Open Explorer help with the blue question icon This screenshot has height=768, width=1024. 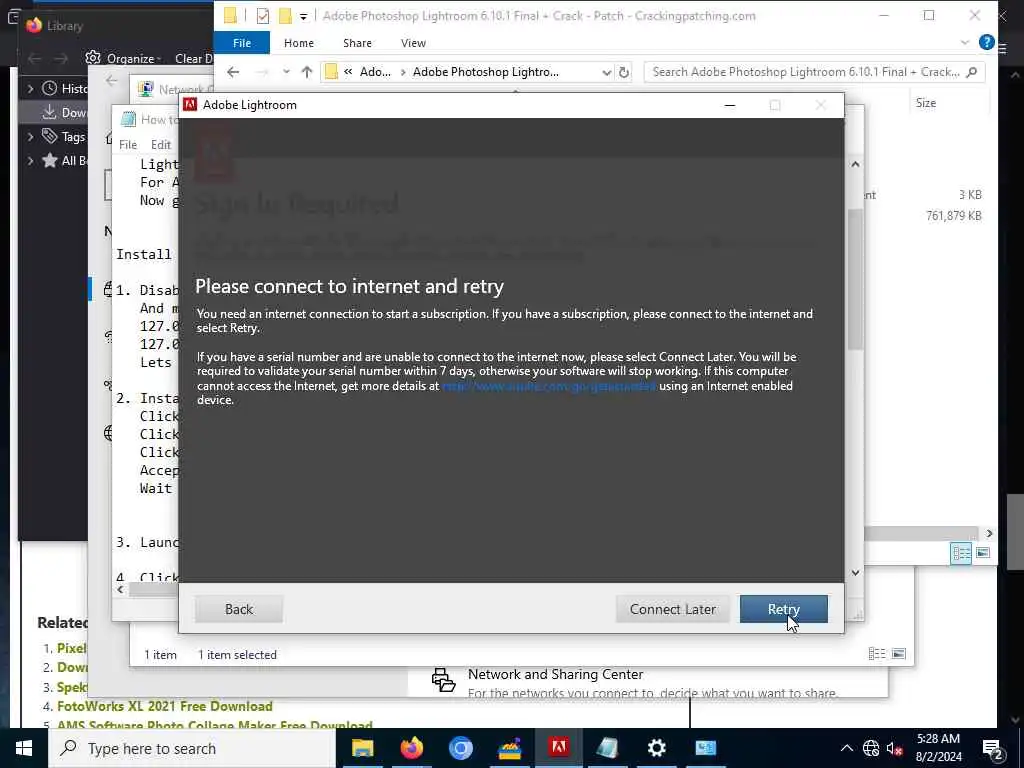(x=986, y=42)
